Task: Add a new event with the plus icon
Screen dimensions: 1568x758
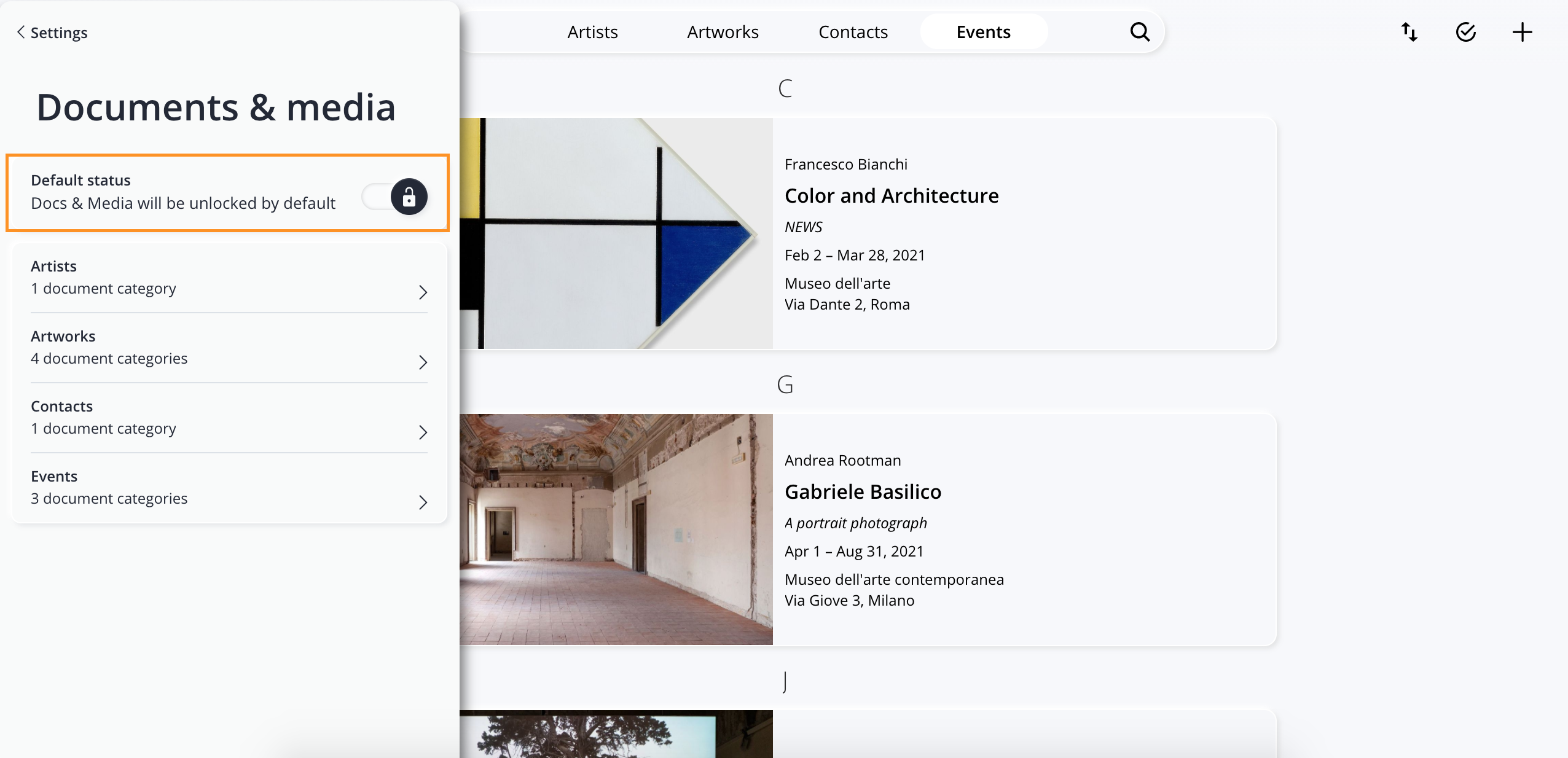Action: coord(1523,32)
